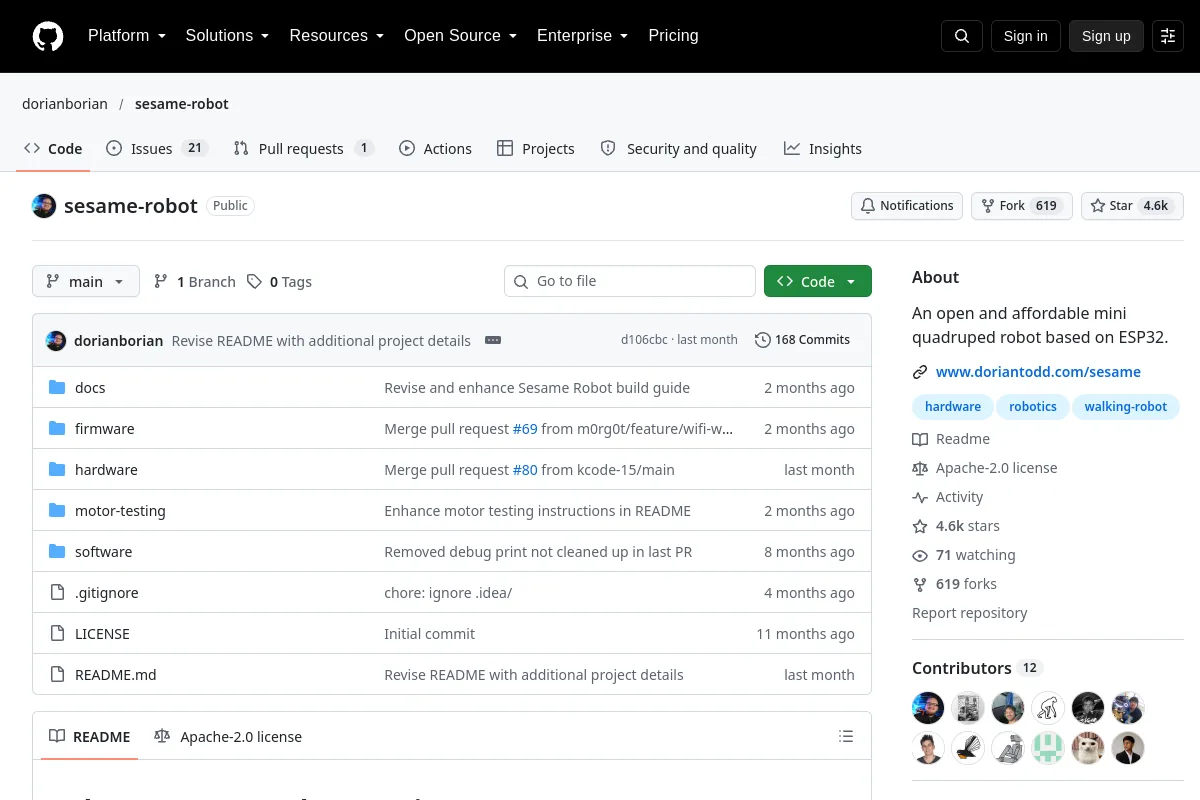This screenshot has height=800, width=1200.
Task: Click the branch icon beside 1 Branch
Action: (x=161, y=282)
